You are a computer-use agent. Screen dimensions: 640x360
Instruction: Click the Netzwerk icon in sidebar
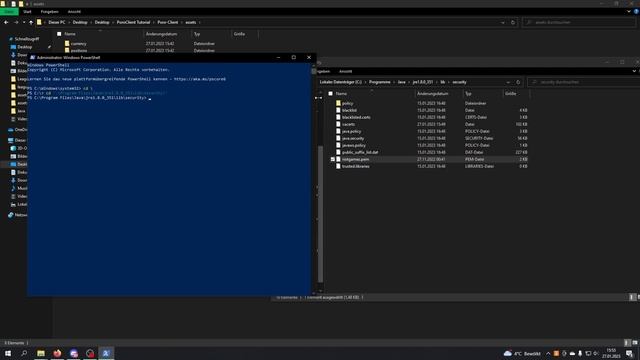(11, 215)
